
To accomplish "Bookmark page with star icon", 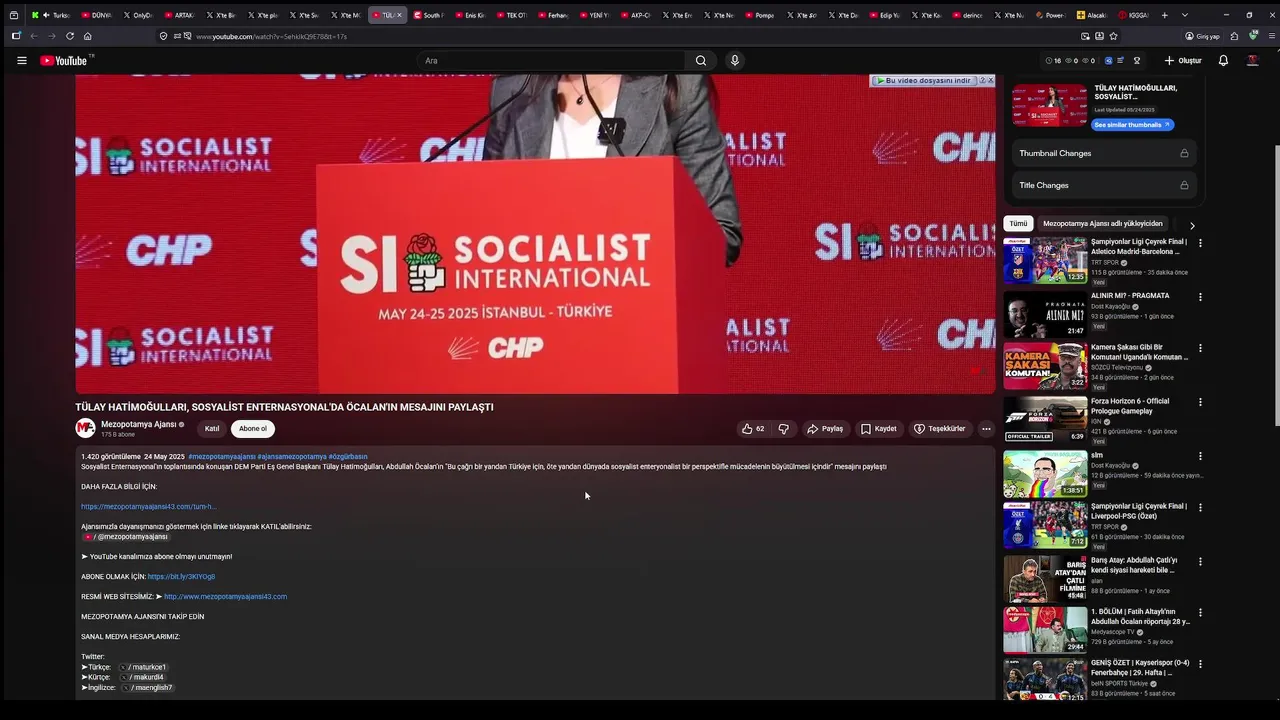I will [x=1113, y=36].
